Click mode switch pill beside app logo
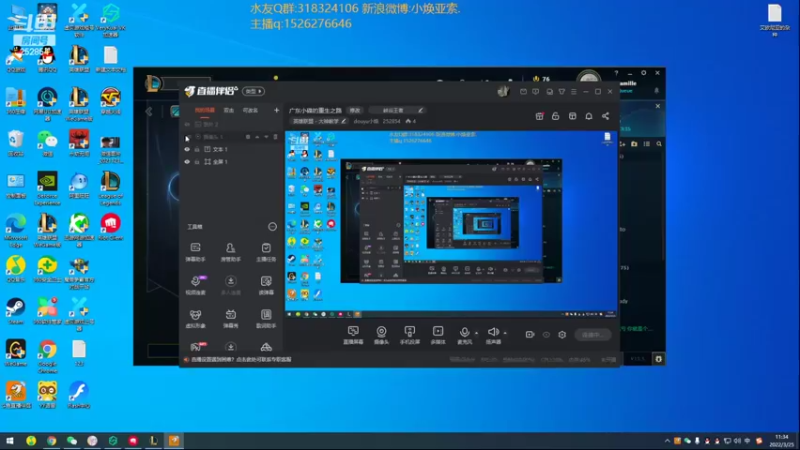This screenshot has height=450, width=800. (x=253, y=91)
